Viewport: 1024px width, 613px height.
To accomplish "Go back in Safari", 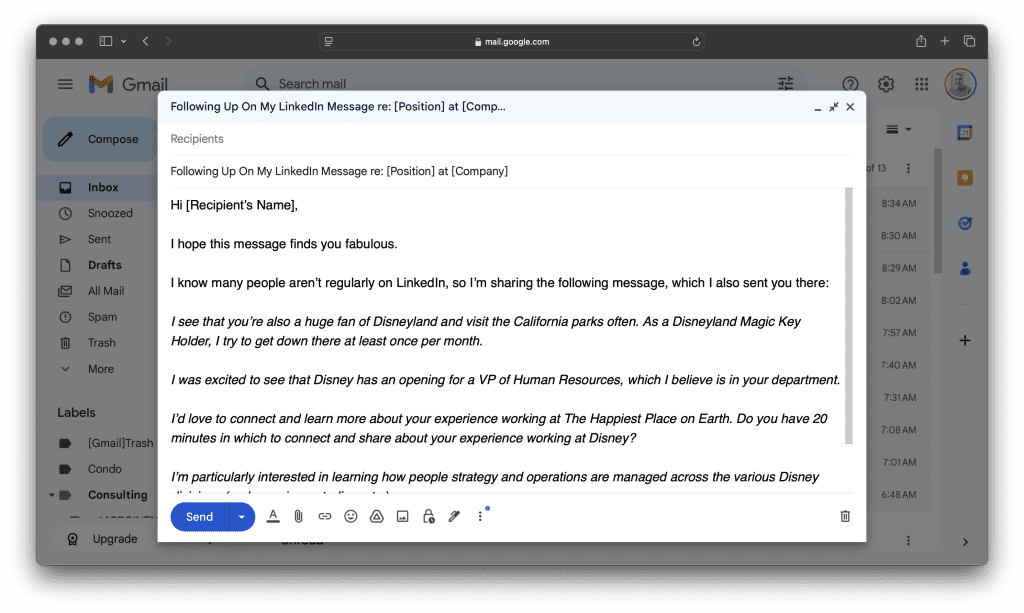I will click(146, 41).
